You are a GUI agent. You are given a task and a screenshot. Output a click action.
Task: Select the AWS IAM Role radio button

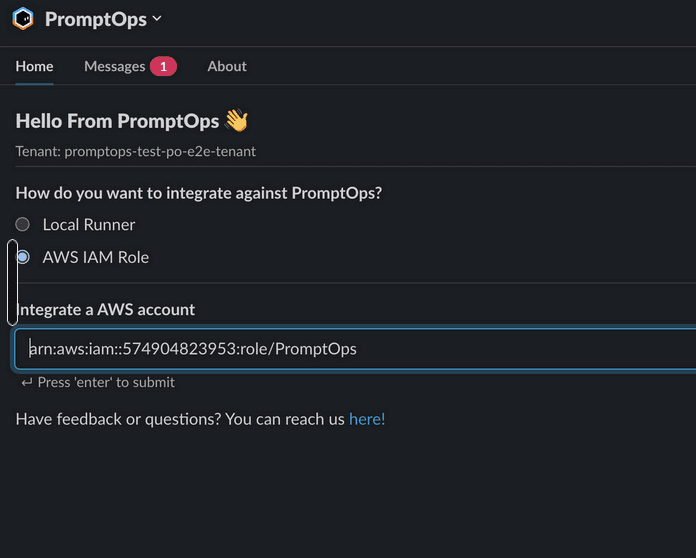coord(23,257)
